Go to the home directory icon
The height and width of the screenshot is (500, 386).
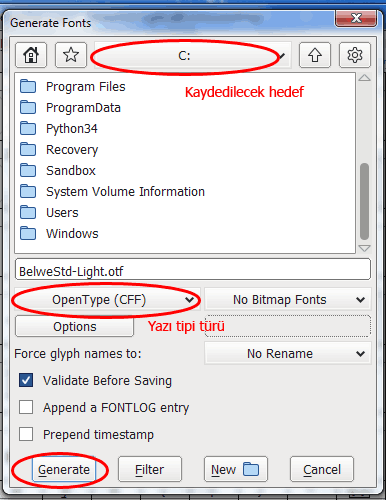pyautogui.click(x=31, y=55)
